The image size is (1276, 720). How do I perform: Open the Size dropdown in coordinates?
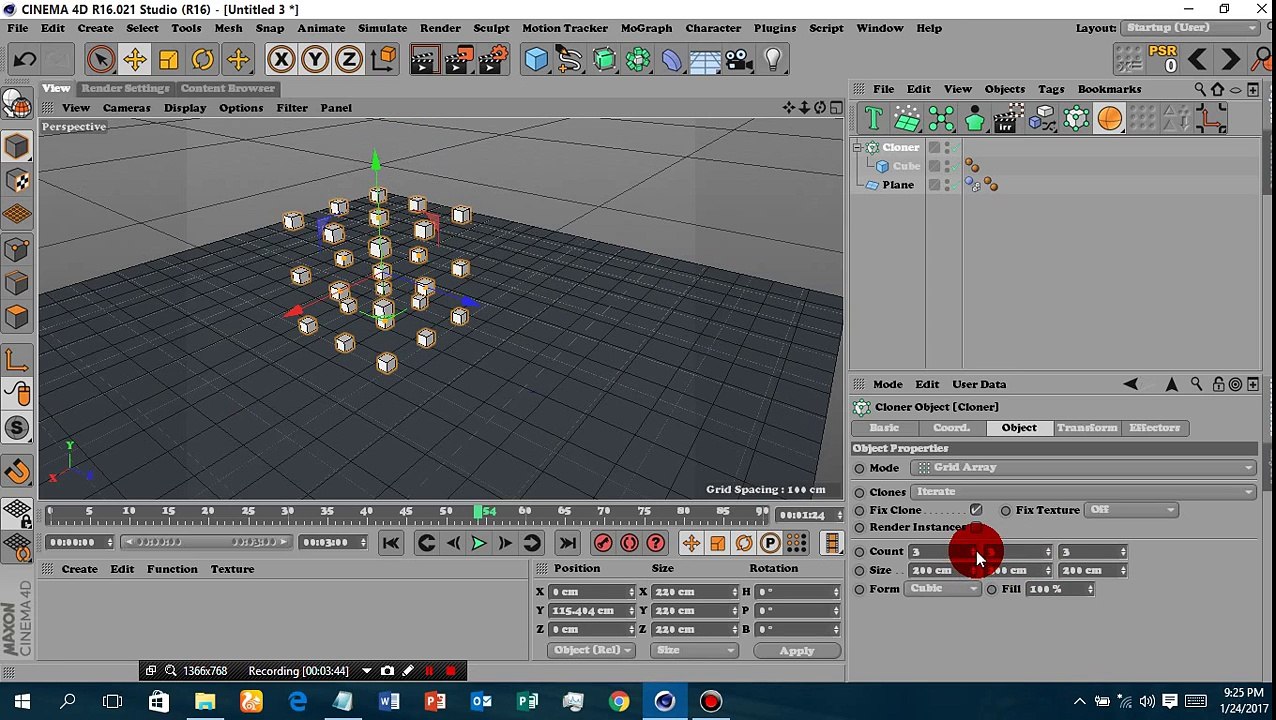tap(693, 651)
